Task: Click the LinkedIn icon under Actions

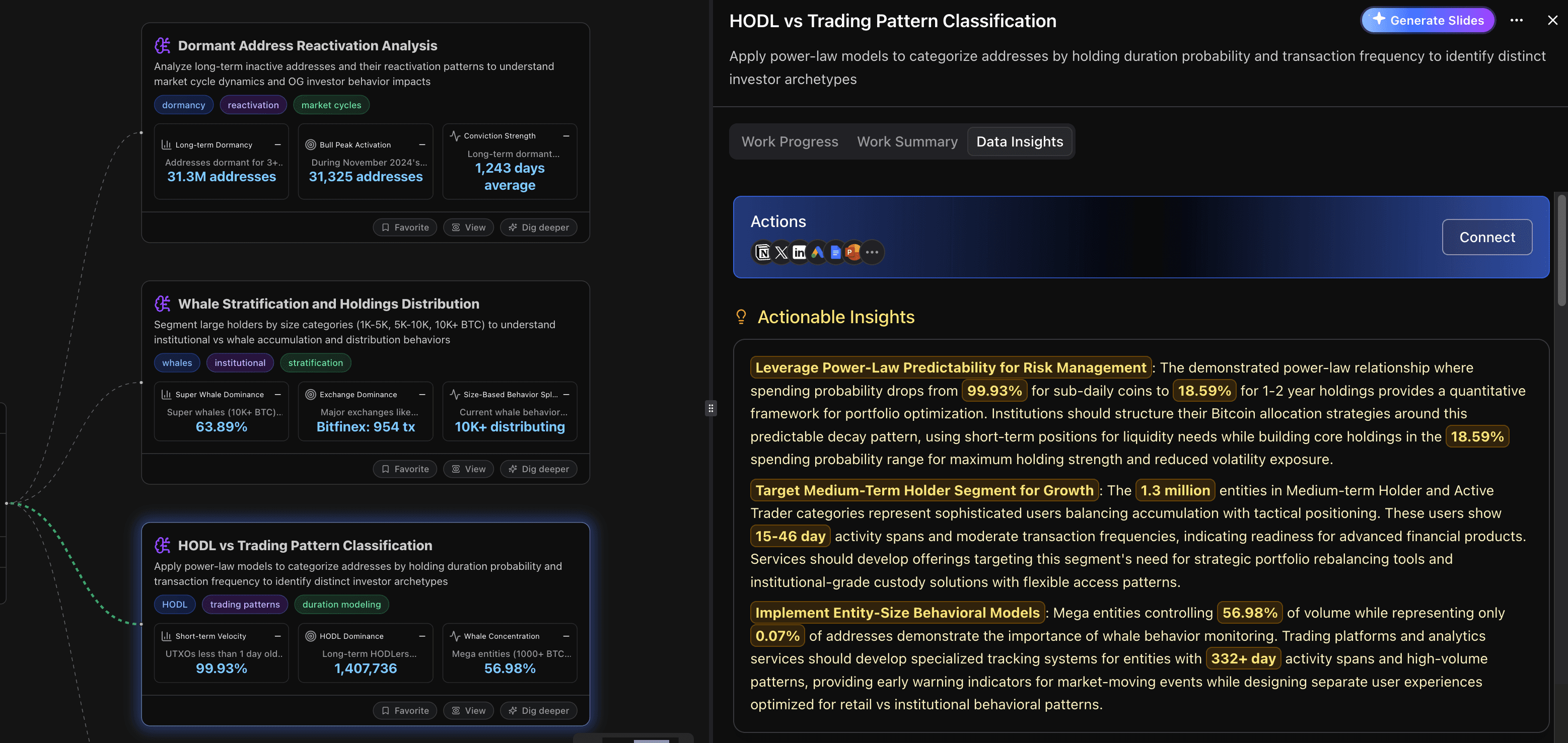Action: (799, 252)
